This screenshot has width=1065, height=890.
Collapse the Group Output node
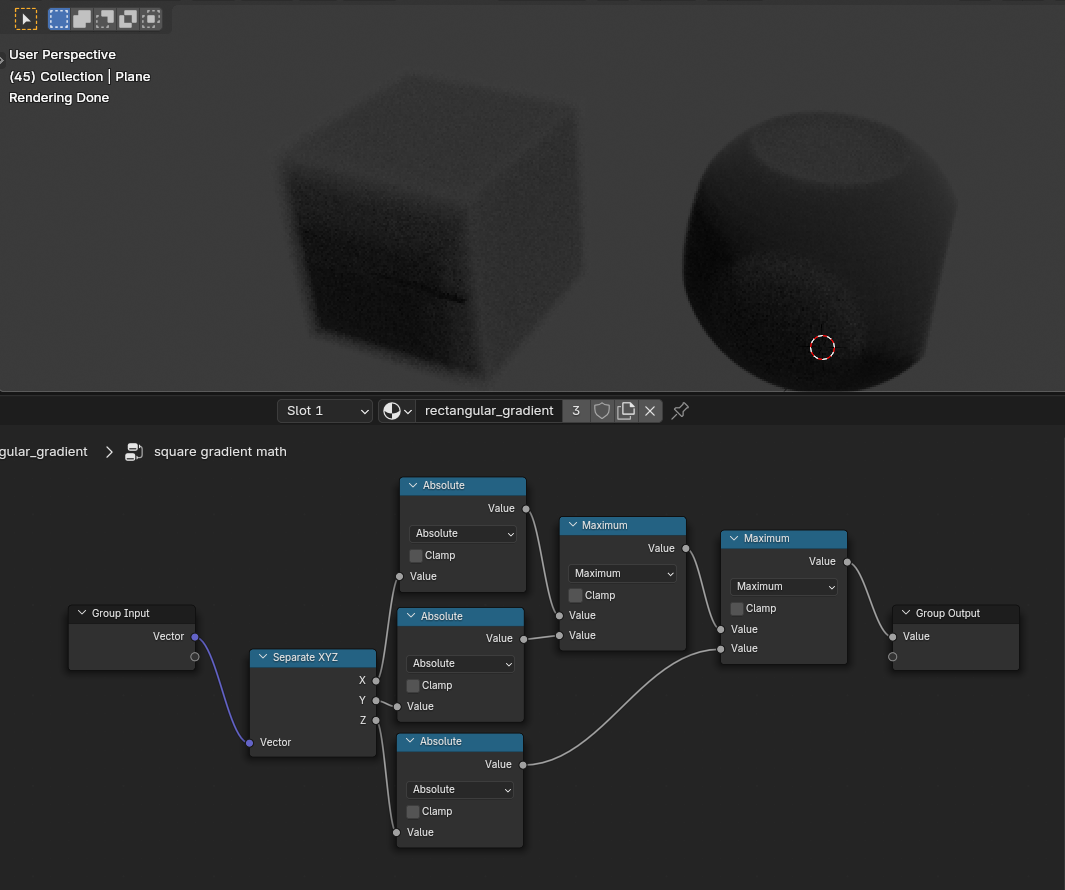(906, 613)
